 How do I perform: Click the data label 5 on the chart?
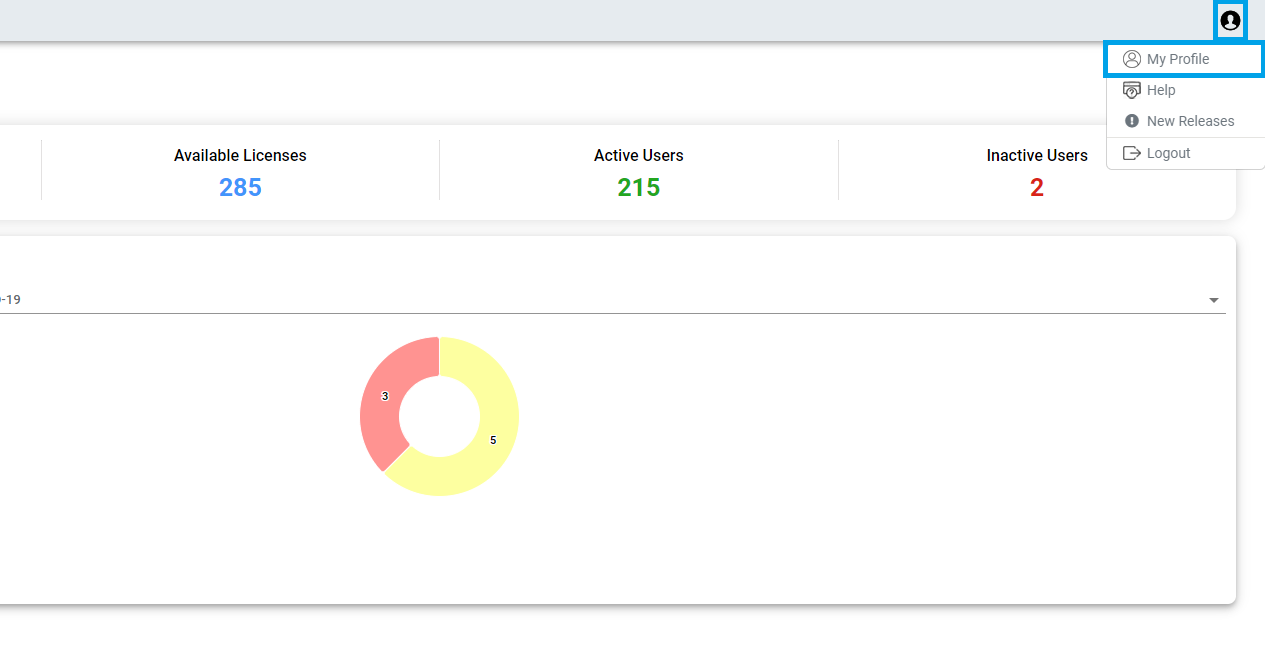pos(493,440)
